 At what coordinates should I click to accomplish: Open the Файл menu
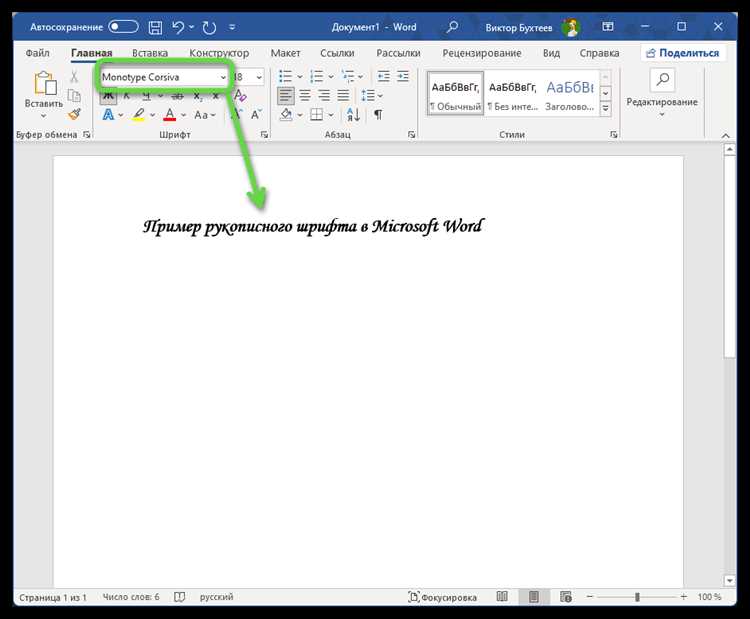[x=37, y=53]
